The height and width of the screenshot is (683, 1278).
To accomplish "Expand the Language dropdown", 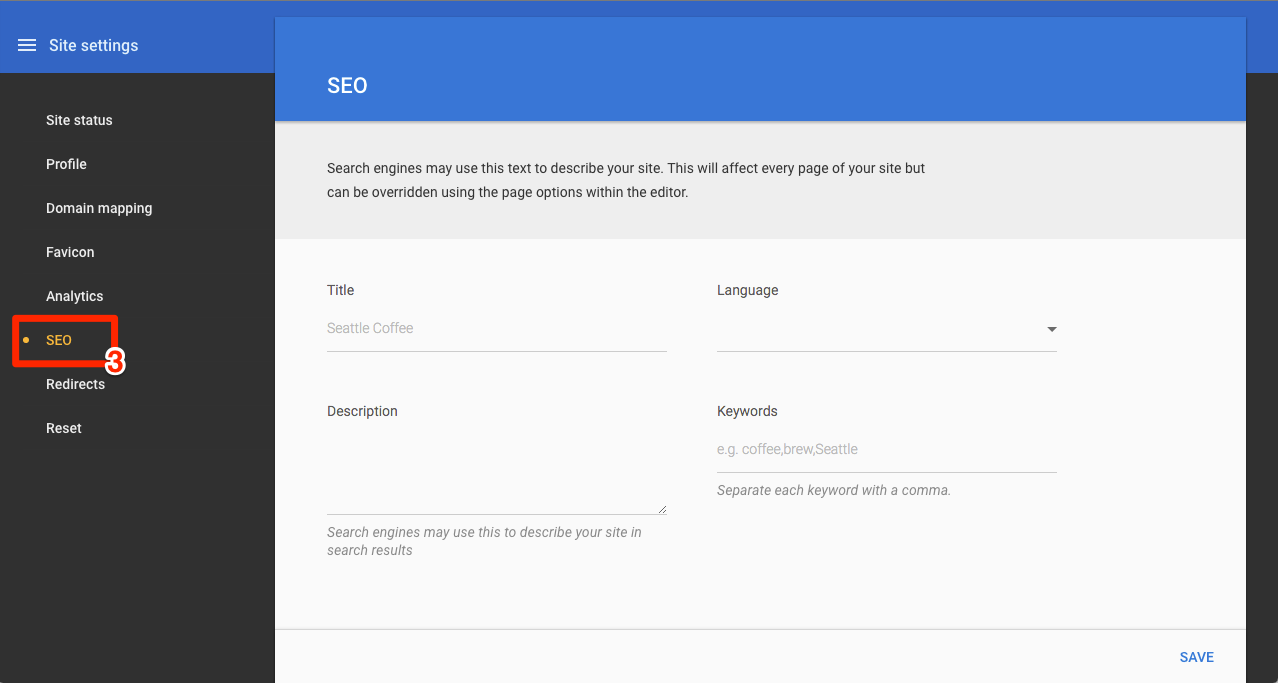I will click(x=886, y=329).
